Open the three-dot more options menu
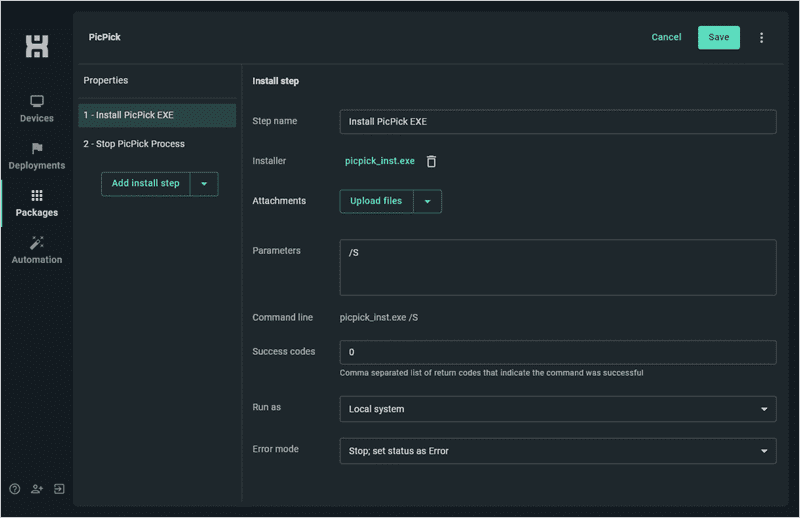 pyautogui.click(x=761, y=38)
